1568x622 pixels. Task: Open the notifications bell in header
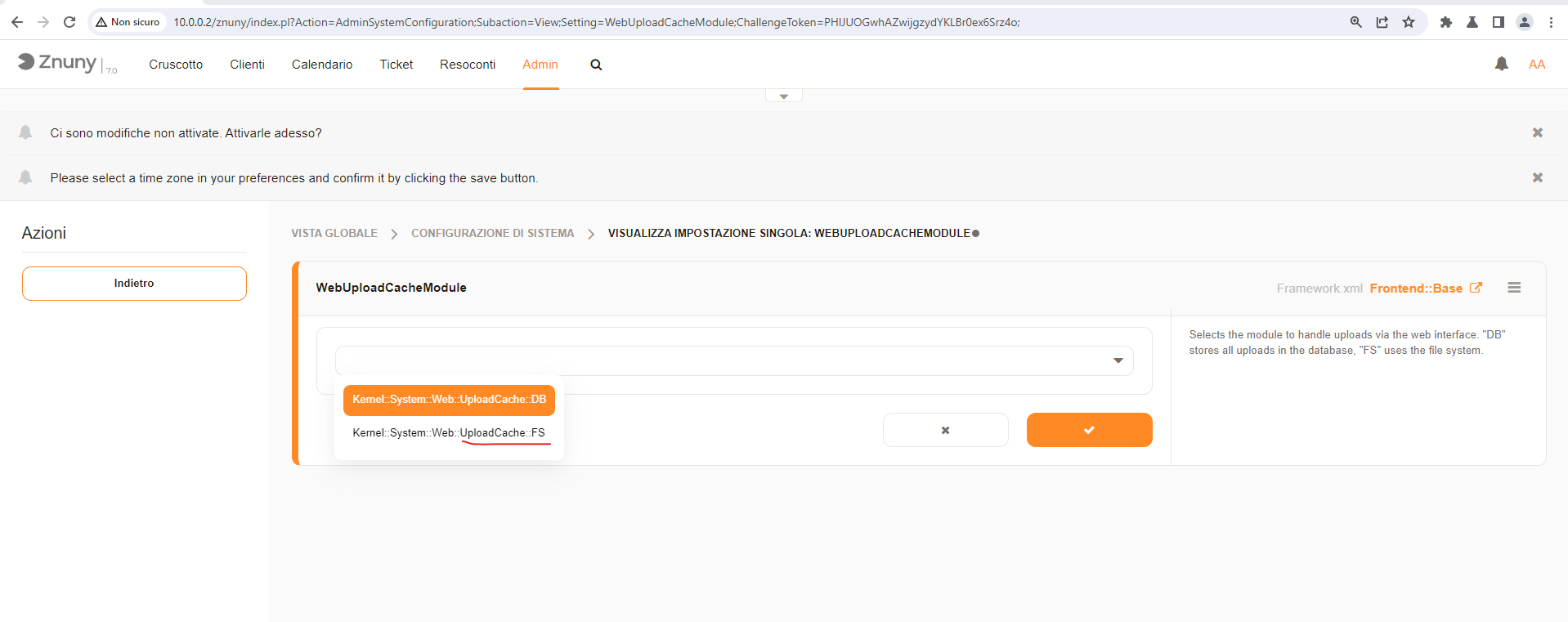point(1501,64)
